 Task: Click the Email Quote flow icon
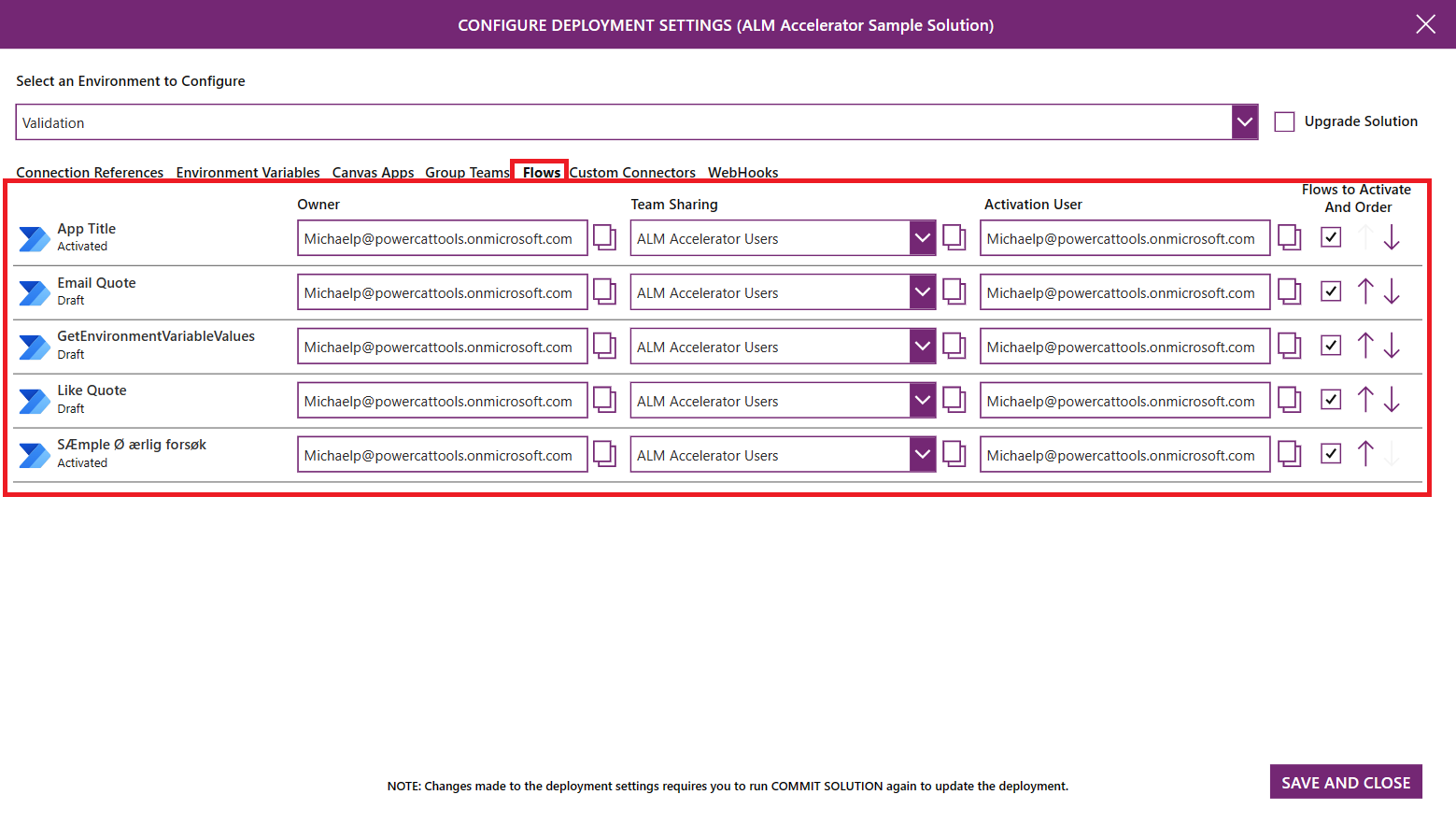pyautogui.click(x=35, y=293)
